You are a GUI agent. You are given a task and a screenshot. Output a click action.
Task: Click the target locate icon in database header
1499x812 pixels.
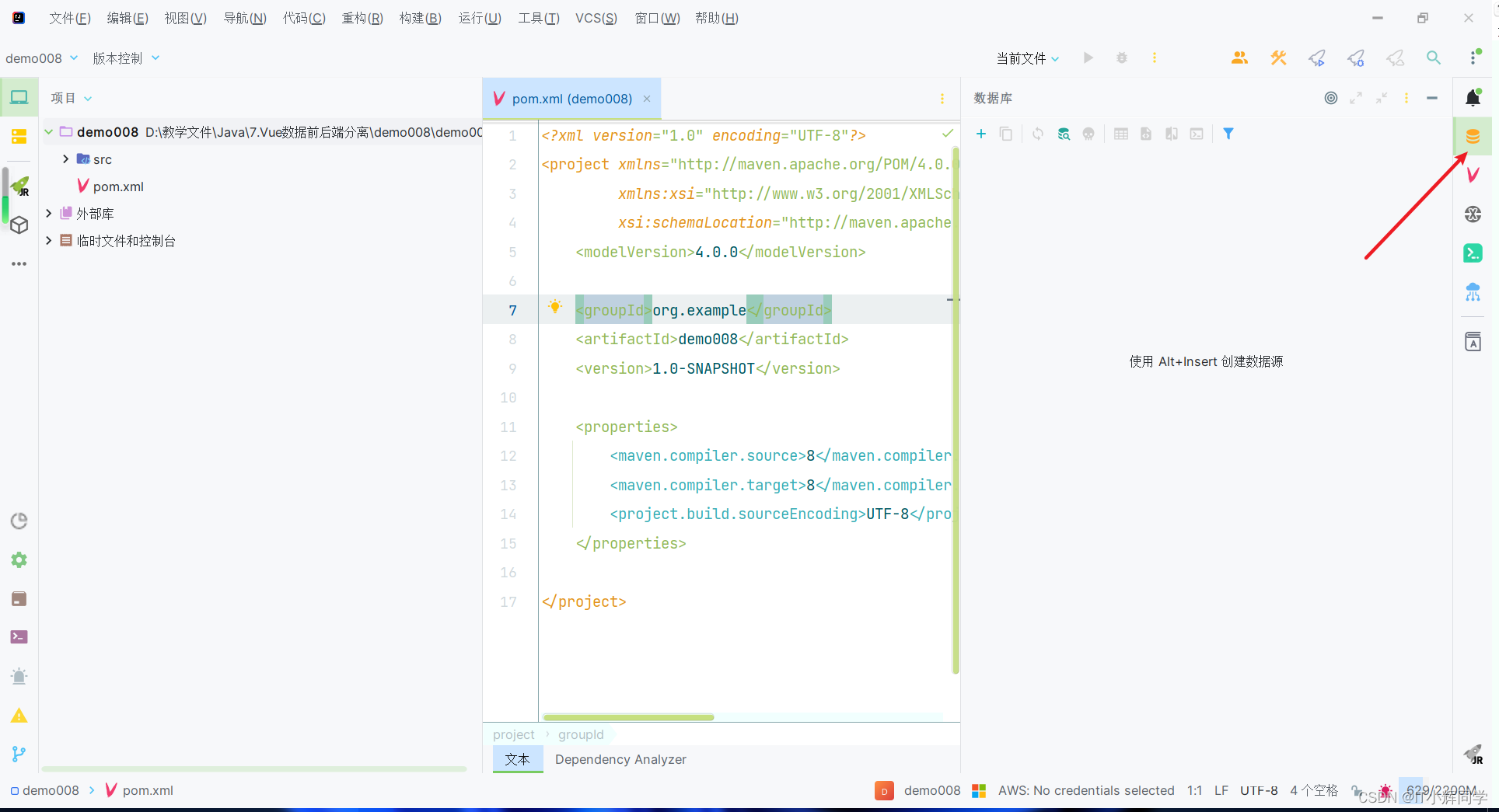coord(1331,98)
